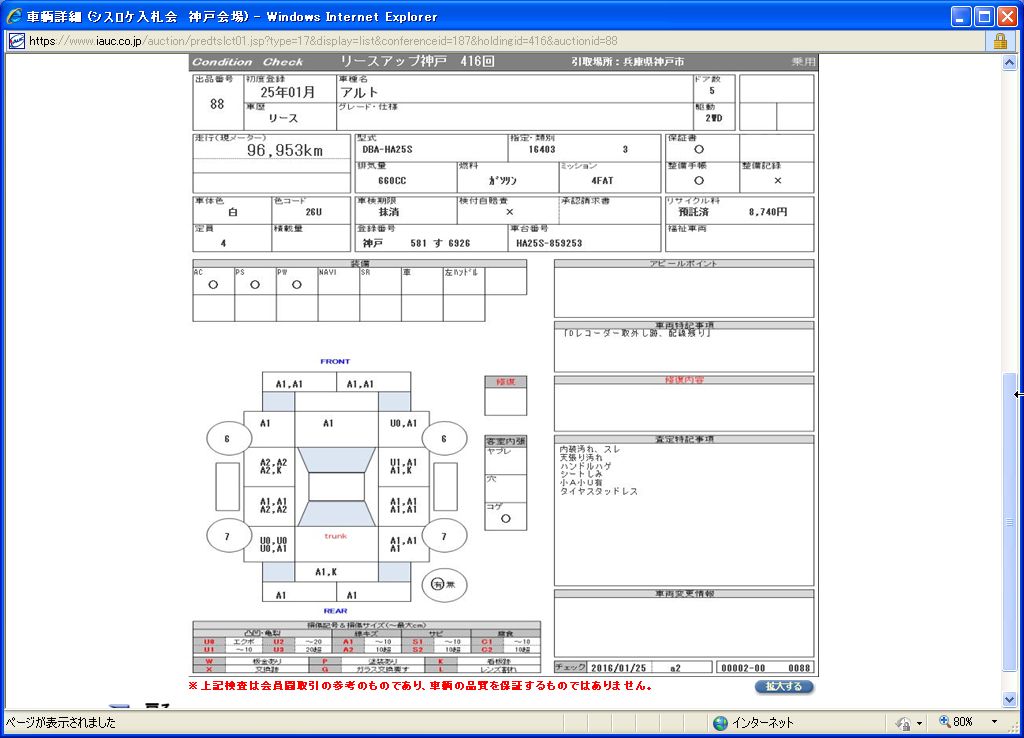Click the PW equipment circle mark
Screen dimensions: 1024x738
(x=297, y=284)
